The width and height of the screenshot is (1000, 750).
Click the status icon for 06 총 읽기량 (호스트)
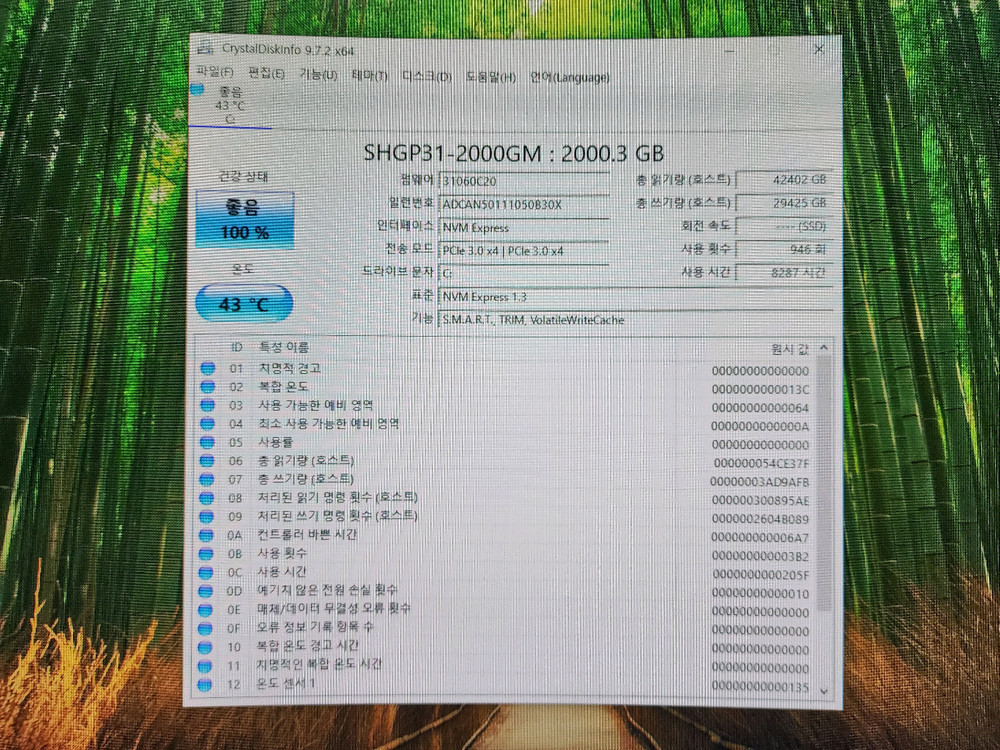[207, 460]
